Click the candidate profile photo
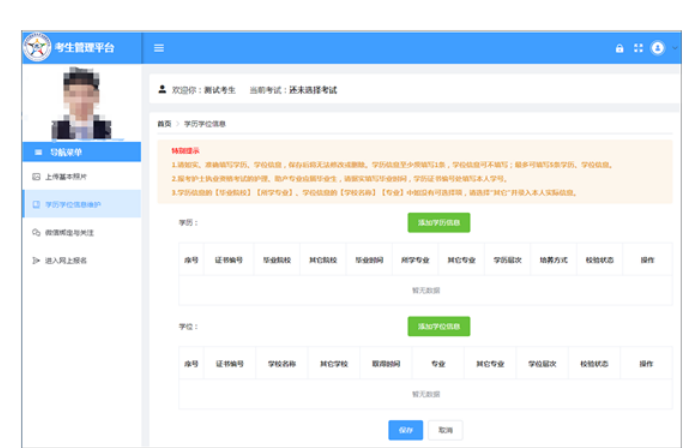The height and width of the screenshot is (448, 697). tap(81, 102)
